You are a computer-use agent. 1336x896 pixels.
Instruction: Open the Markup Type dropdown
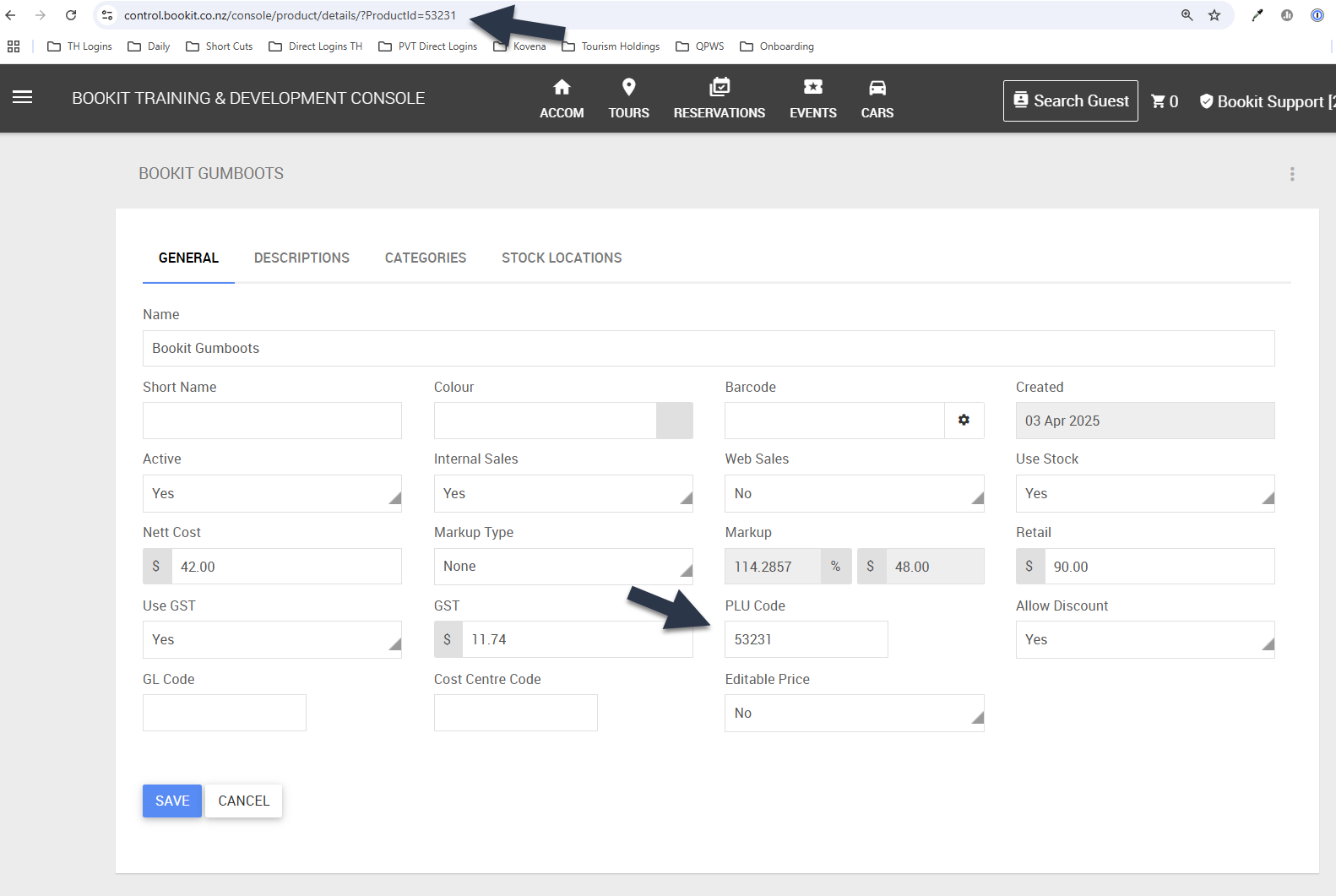coord(563,567)
